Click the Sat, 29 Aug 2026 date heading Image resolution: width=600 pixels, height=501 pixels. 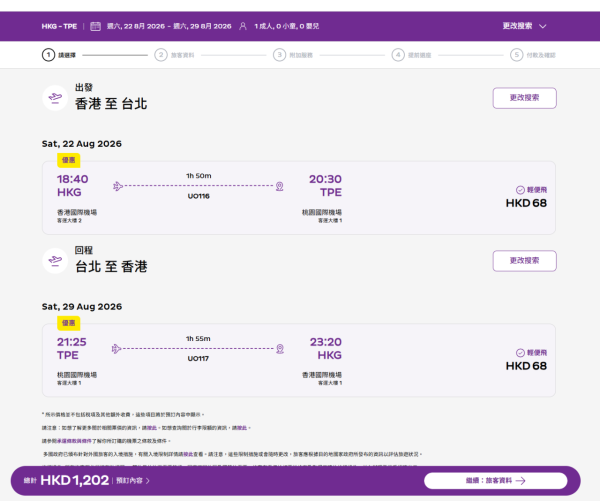click(x=82, y=307)
